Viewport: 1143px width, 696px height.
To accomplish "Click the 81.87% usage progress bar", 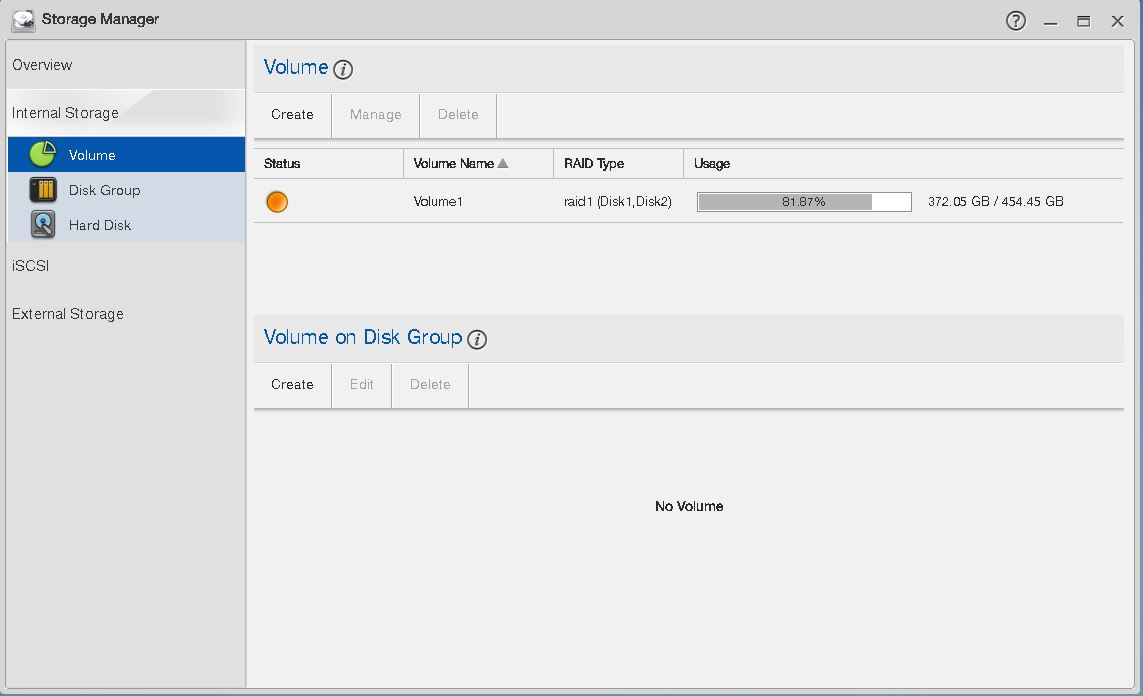I will coord(804,202).
